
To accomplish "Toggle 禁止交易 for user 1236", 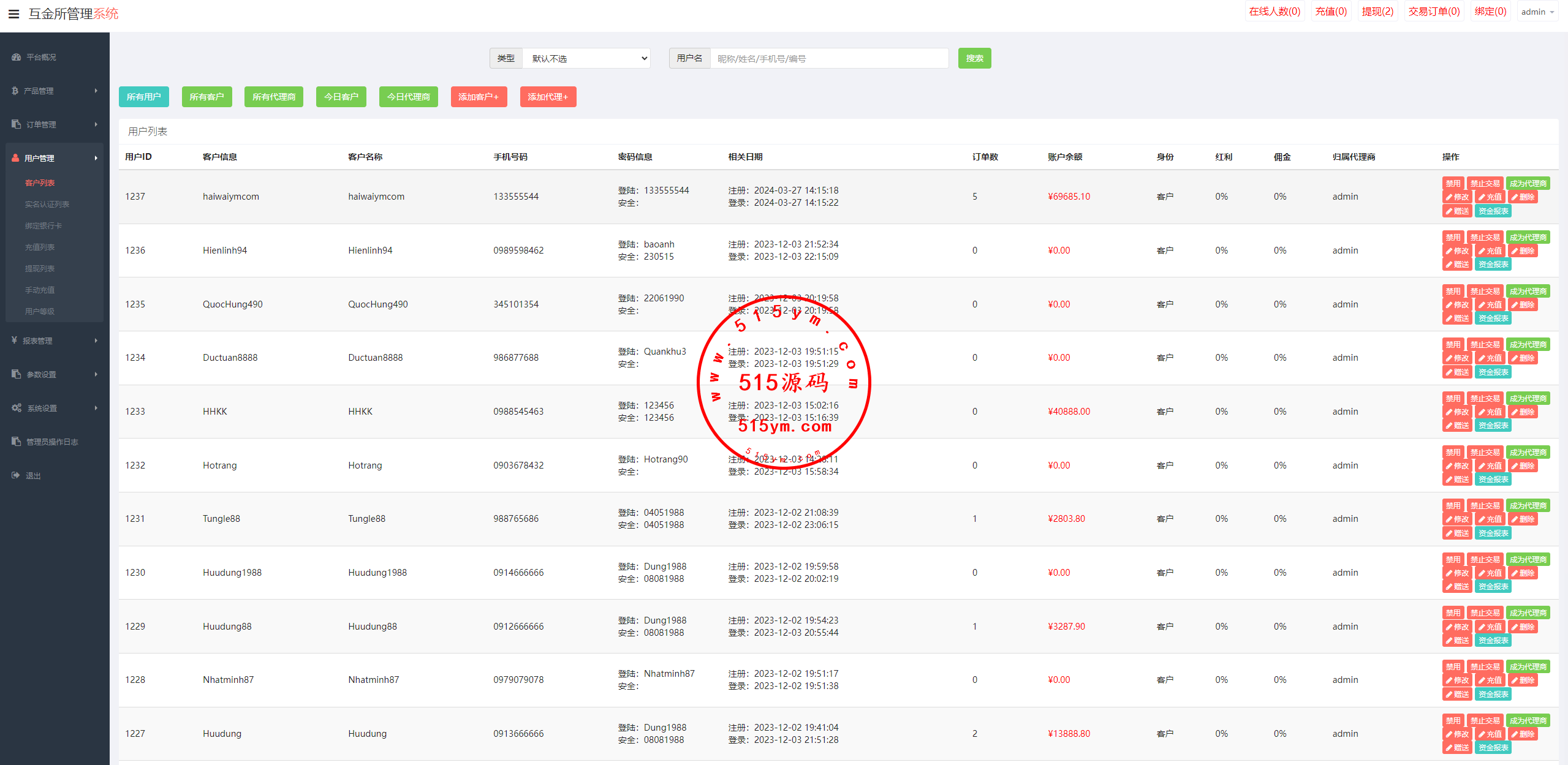I will pyautogui.click(x=1485, y=237).
